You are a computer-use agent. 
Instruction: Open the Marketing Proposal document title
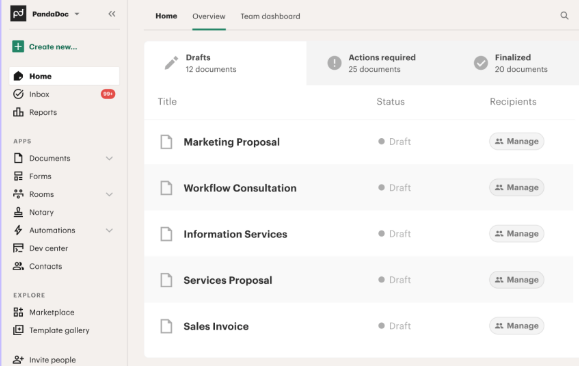(232, 142)
